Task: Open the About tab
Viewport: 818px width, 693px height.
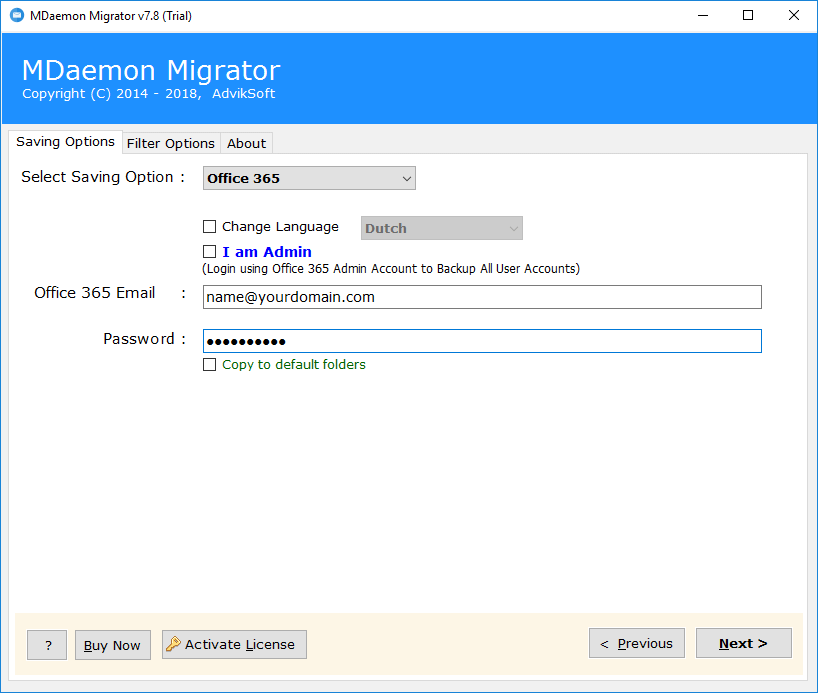Action: click(246, 142)
